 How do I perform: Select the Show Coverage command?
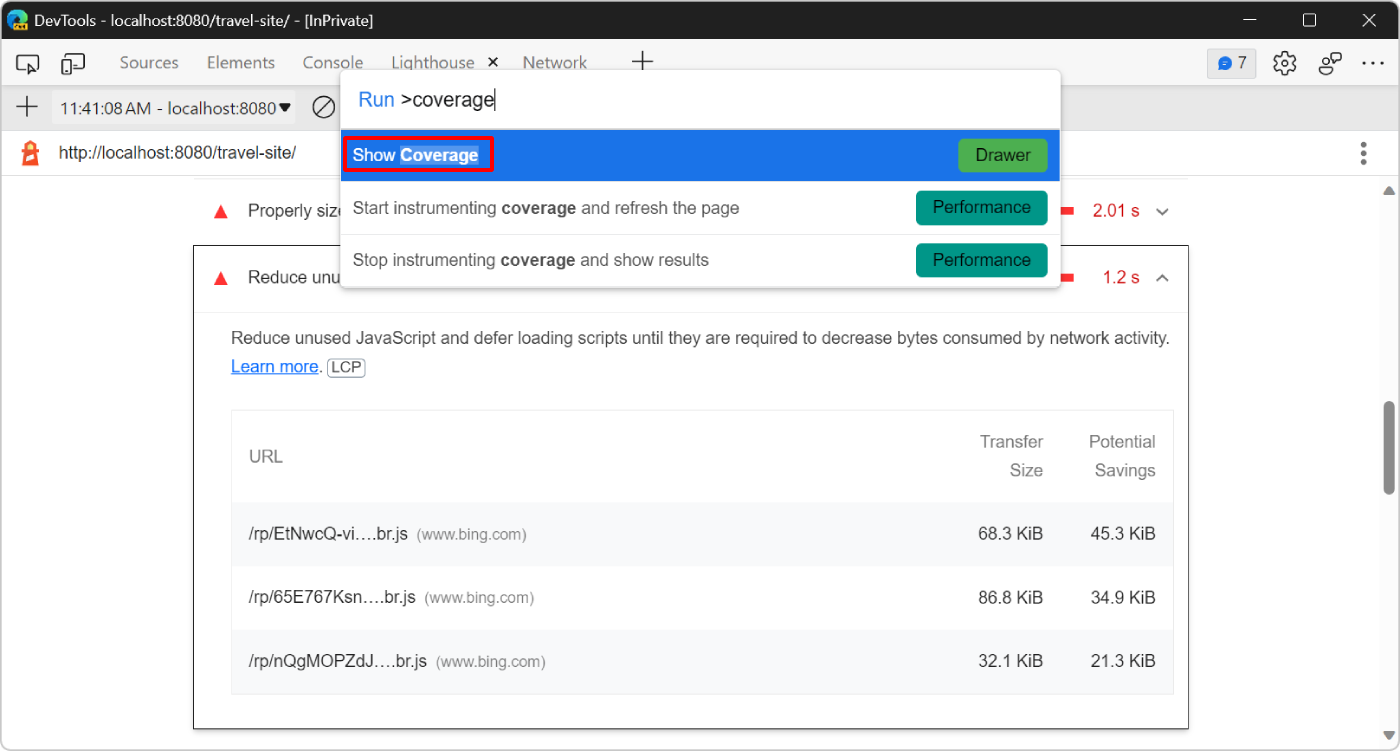(x=417, y=155)
